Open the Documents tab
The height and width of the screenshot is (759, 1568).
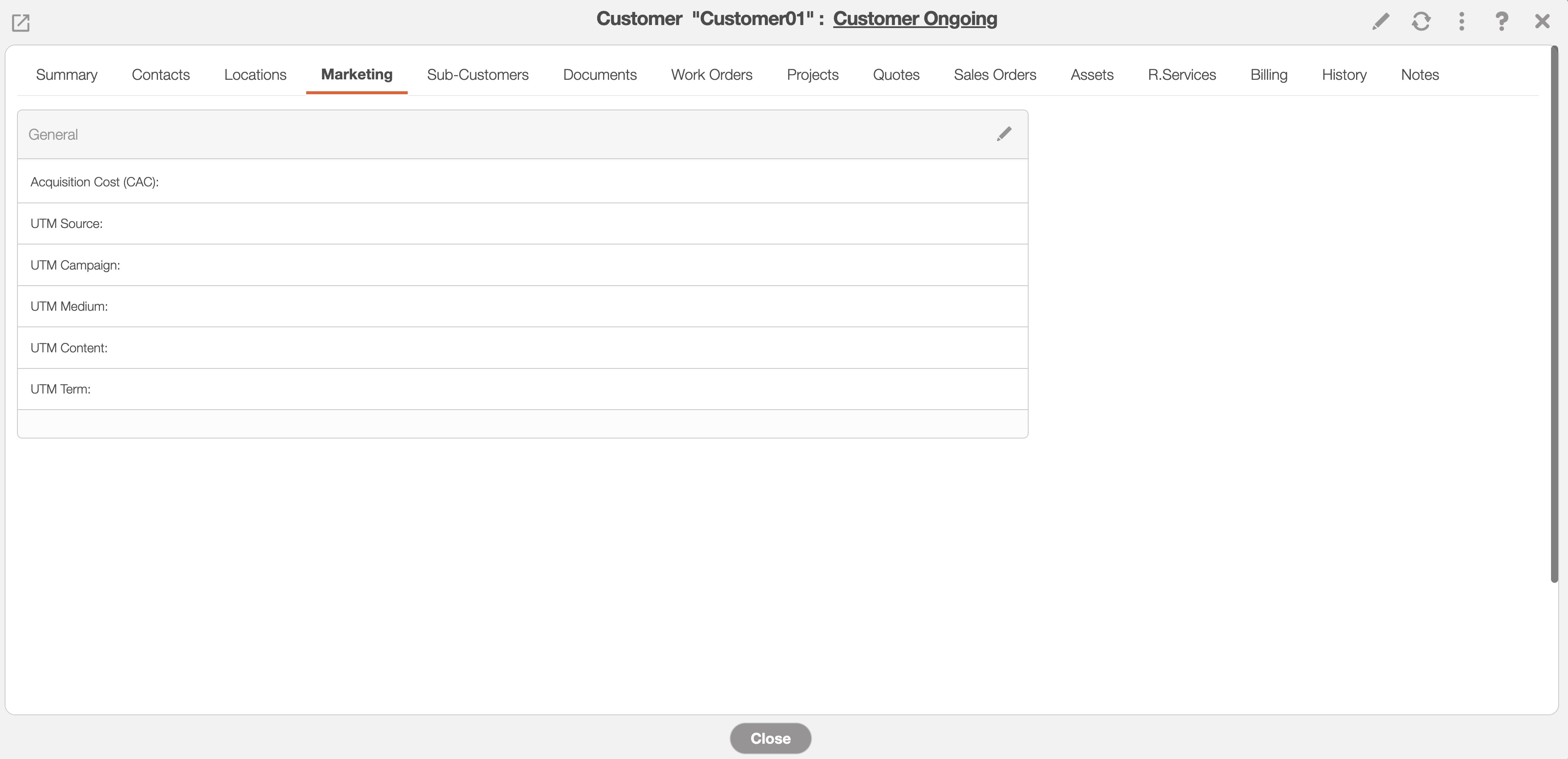click(x=600, y=75)
